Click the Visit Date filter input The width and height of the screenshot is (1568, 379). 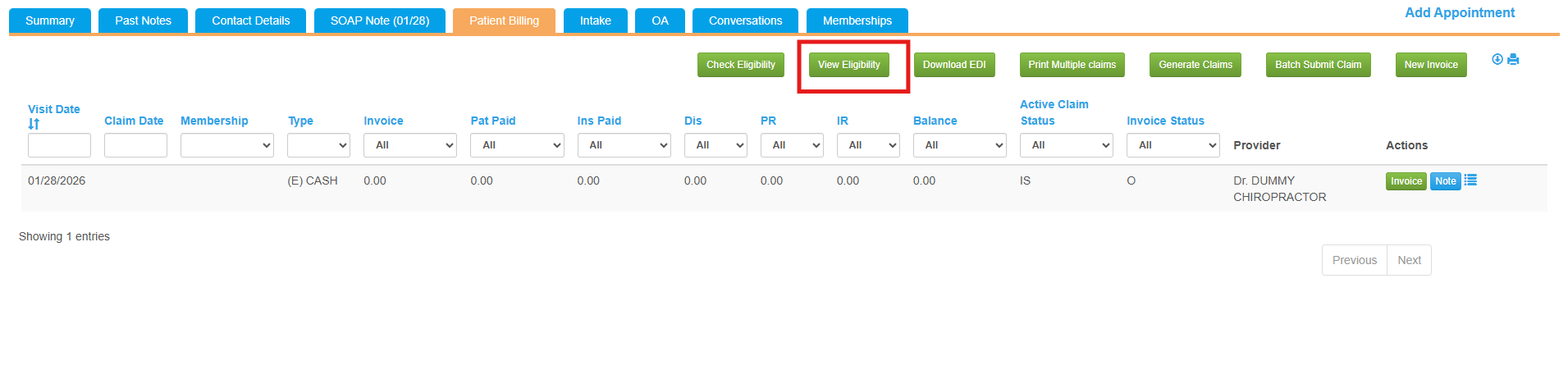59,145
